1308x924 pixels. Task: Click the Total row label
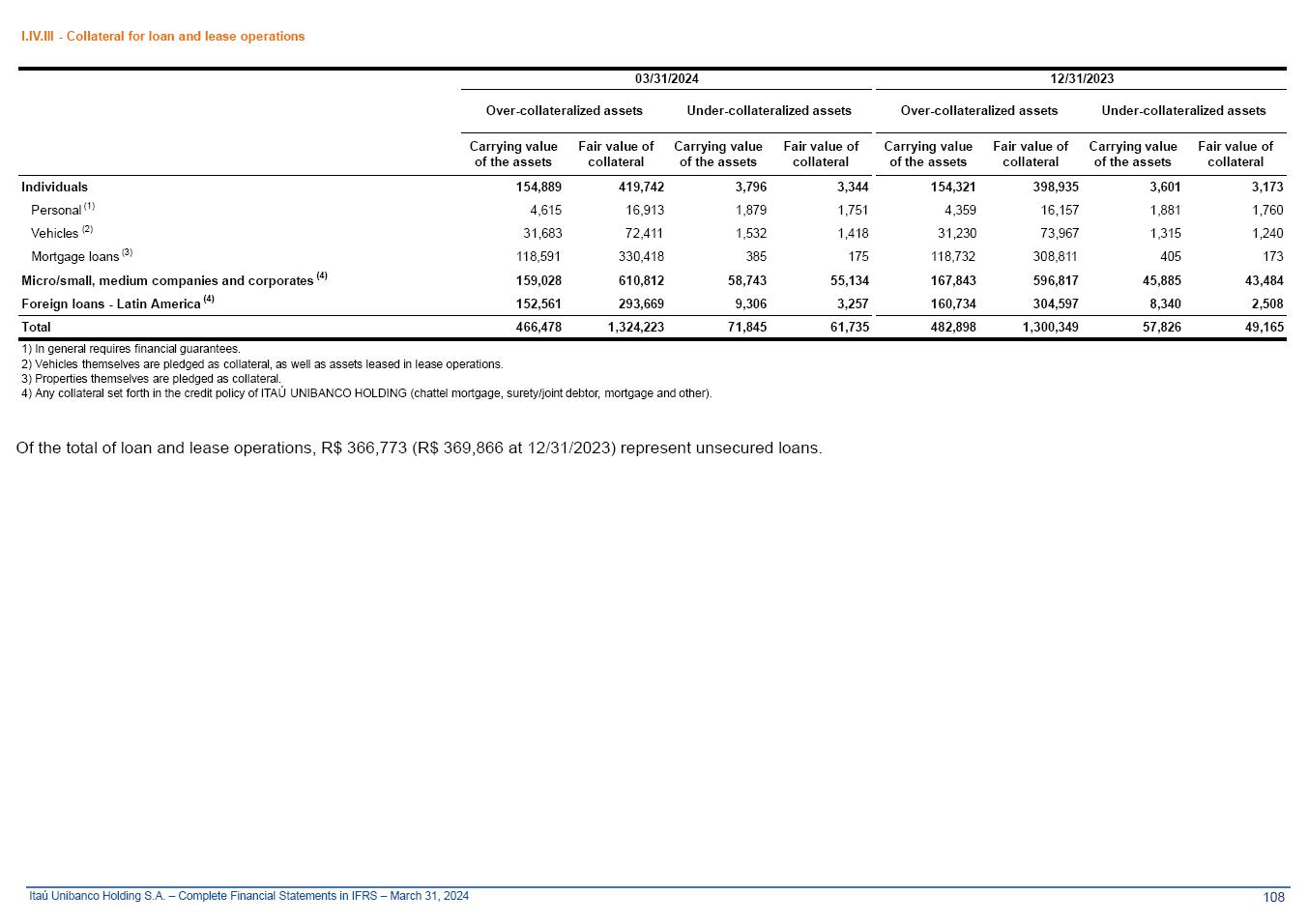(x=36, y=328)
